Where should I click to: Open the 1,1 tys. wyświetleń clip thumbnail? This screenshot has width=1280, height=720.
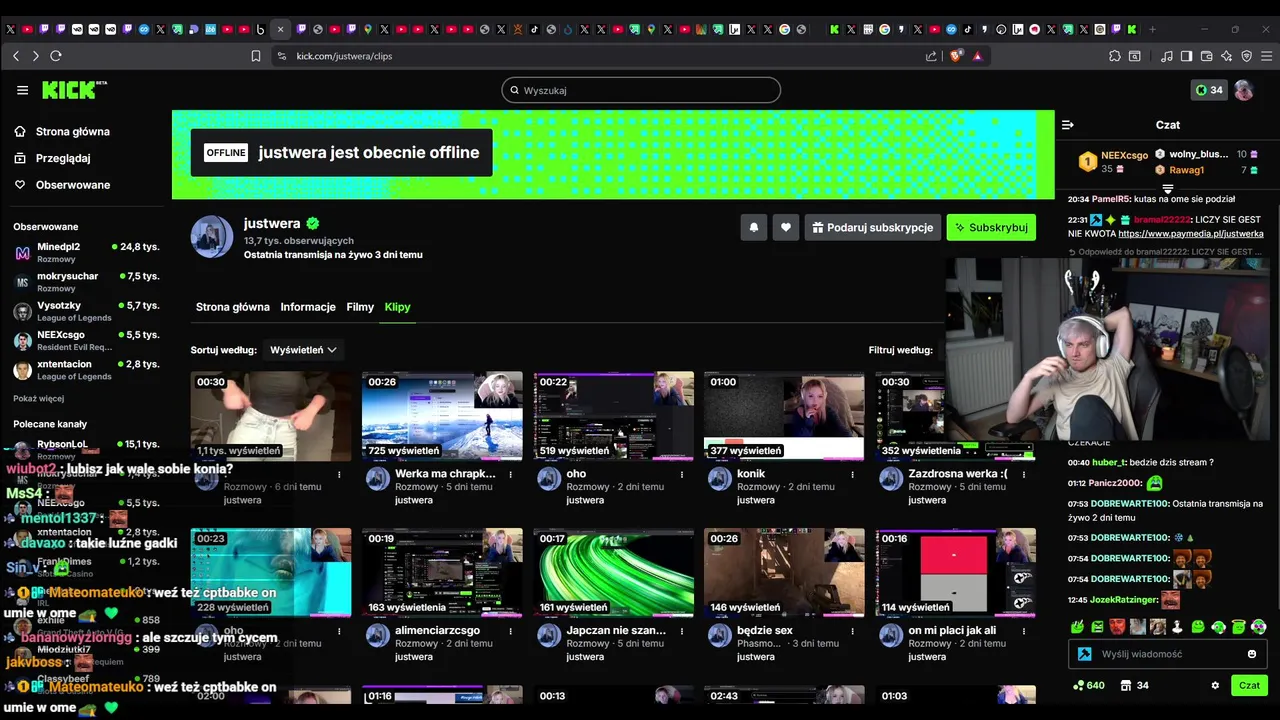coord(271,416)
